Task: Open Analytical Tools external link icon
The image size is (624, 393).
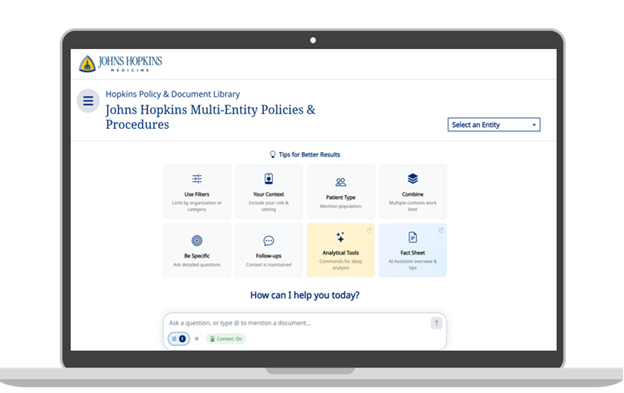Action: point(369,230)
